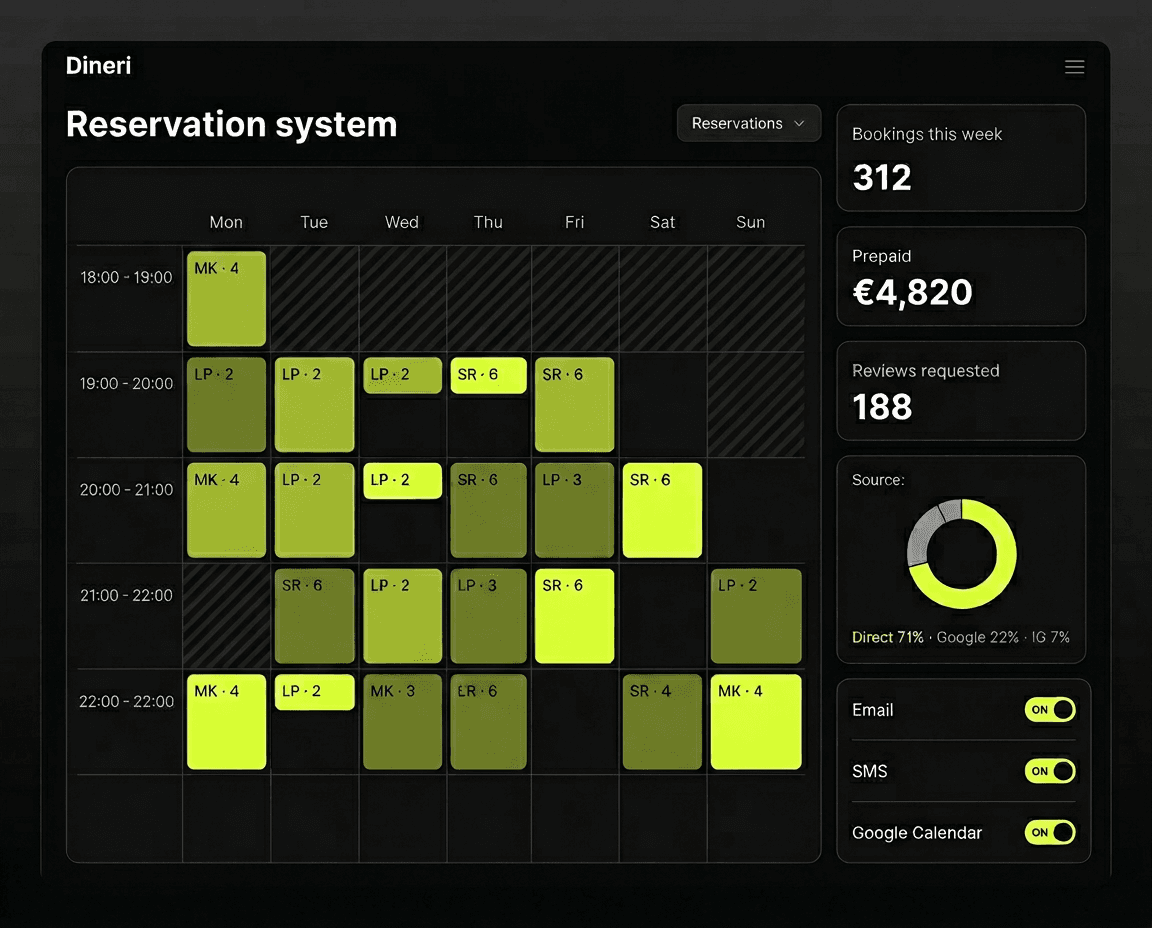Select the Sat column header

click(662, 222)
